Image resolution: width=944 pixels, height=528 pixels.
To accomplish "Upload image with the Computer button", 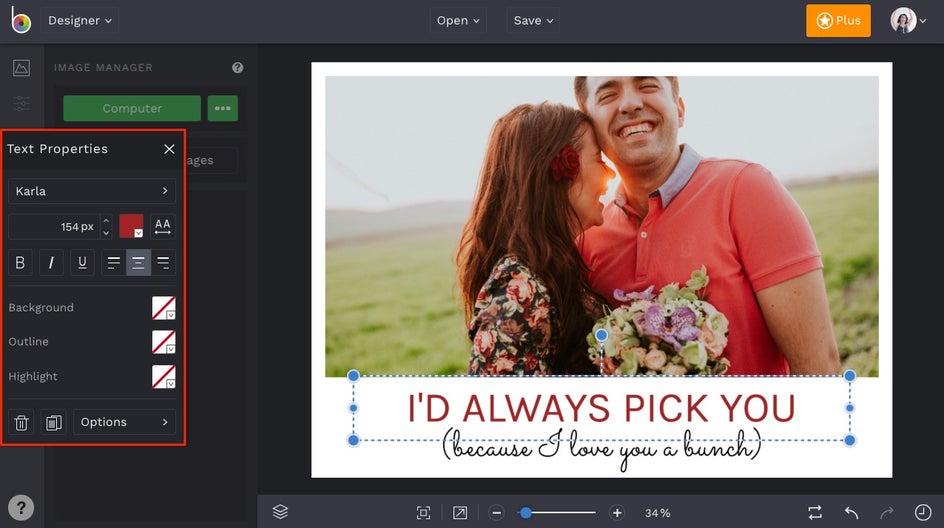I will click(132, 108).
